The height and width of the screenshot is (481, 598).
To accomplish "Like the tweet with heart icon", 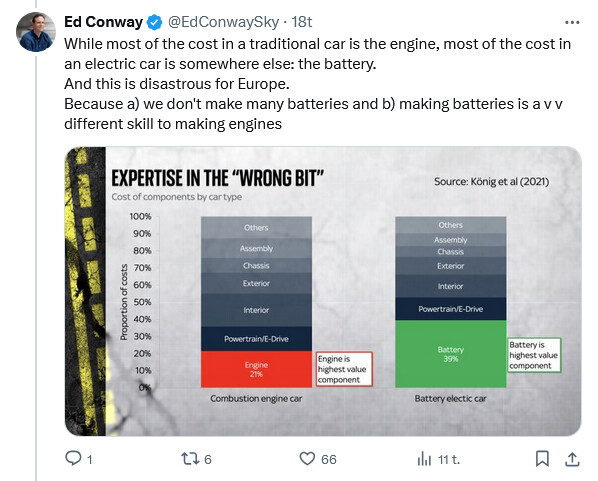I will click(307, 458).
